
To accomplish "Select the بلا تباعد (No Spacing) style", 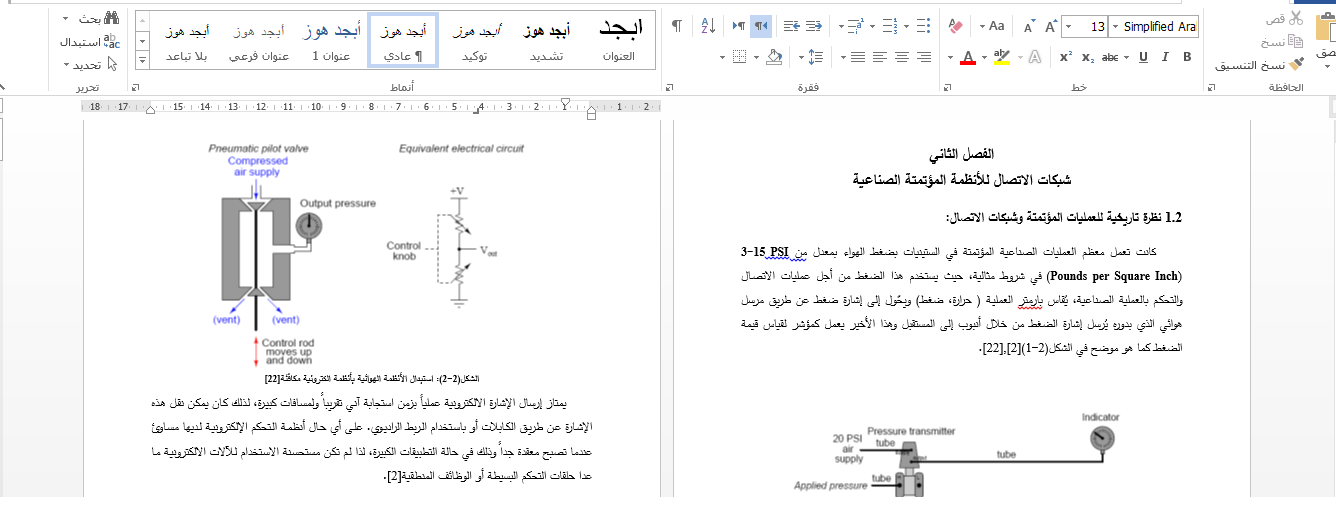I will [187, 40].
